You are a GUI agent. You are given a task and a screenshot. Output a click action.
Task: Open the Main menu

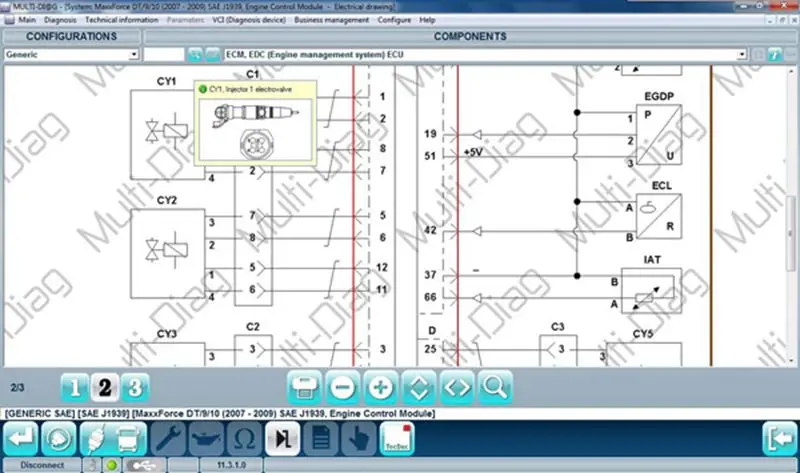[x=27, y=20]
